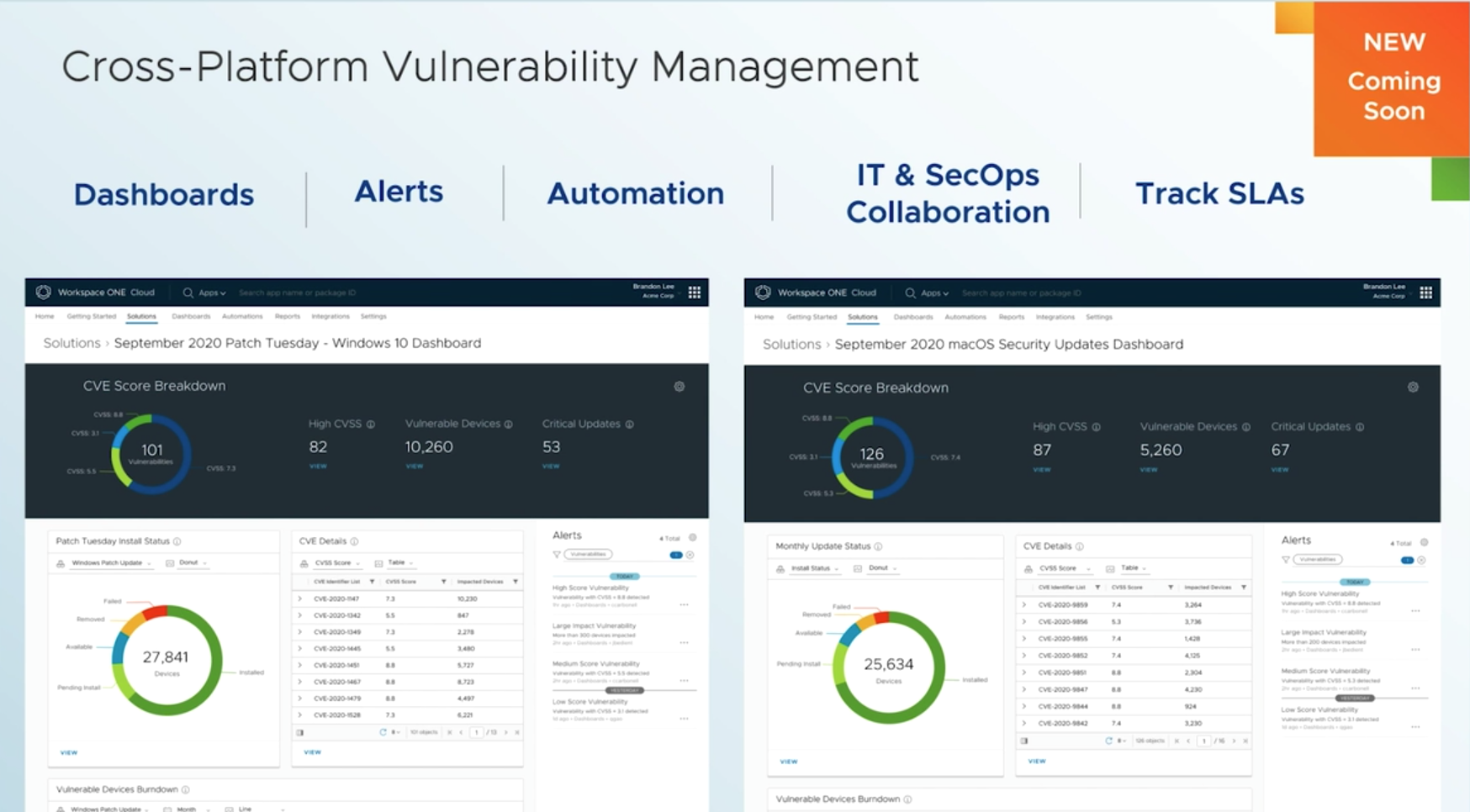Click the Vulnerabilities filter chip in Alerts
Screen dimensions: 1470x812
point(589,554)
